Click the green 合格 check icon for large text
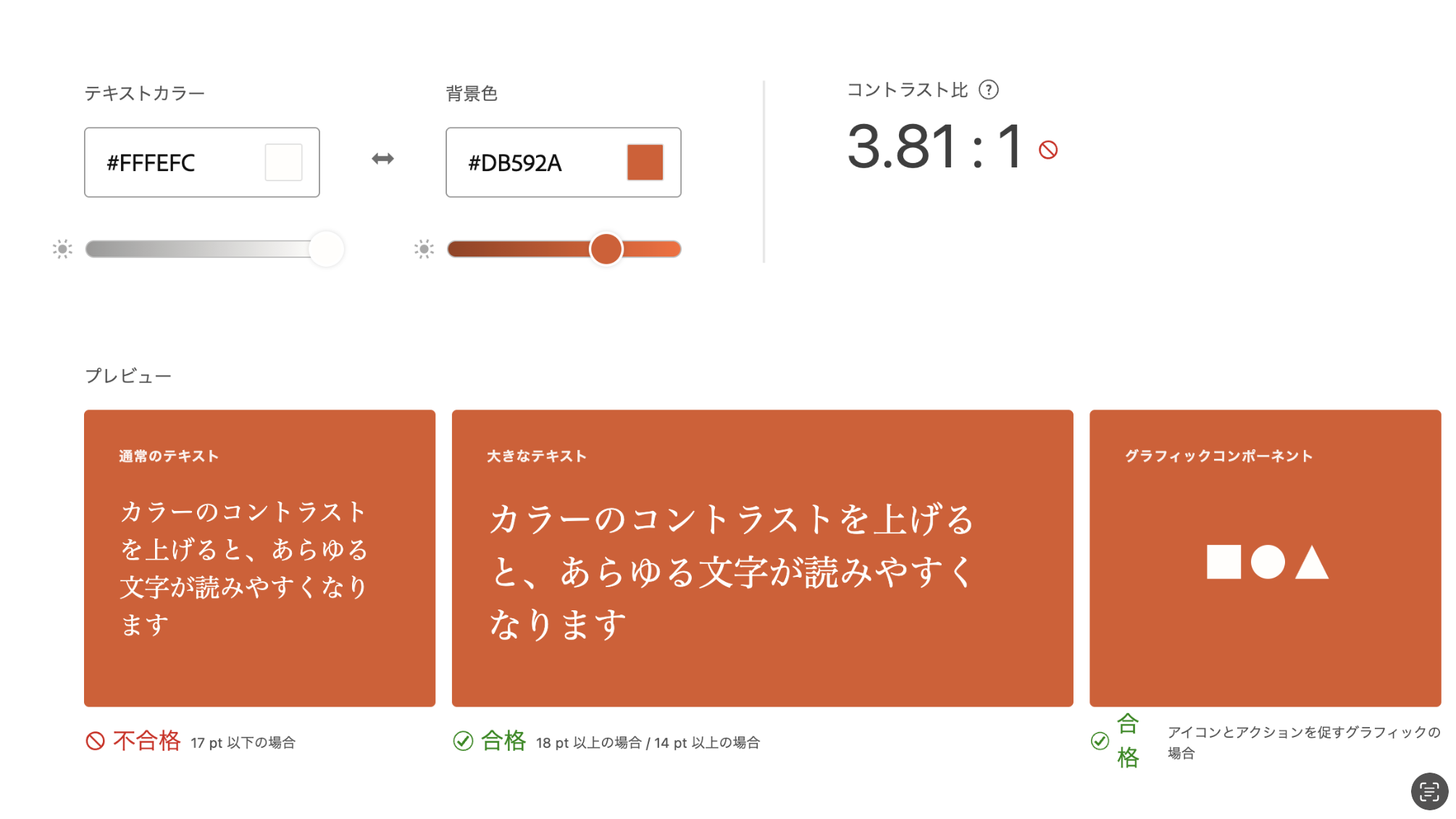Viewport: 1456px width, 819px height. click(x=463, y=741)
